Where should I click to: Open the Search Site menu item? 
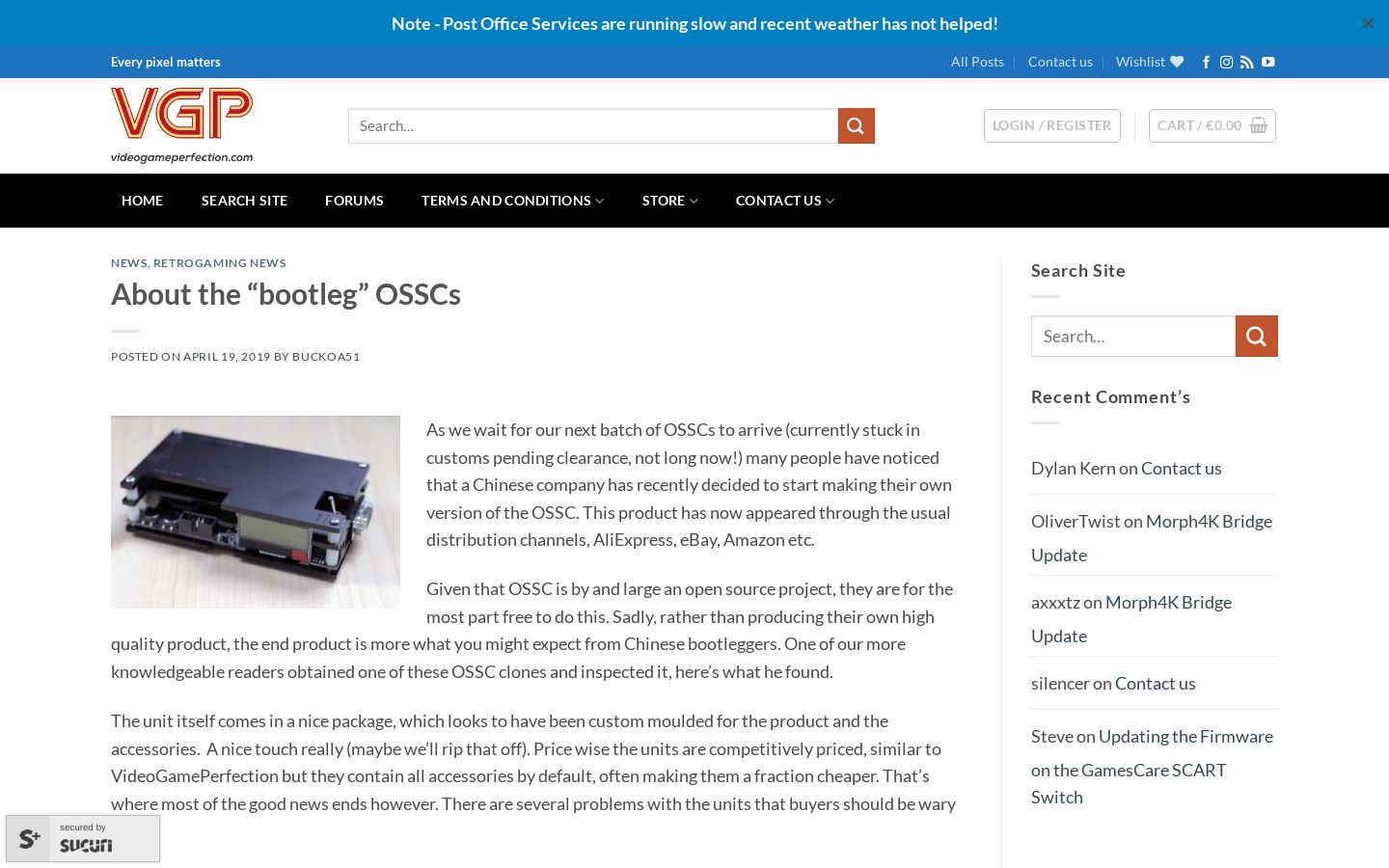click(244, 201)
